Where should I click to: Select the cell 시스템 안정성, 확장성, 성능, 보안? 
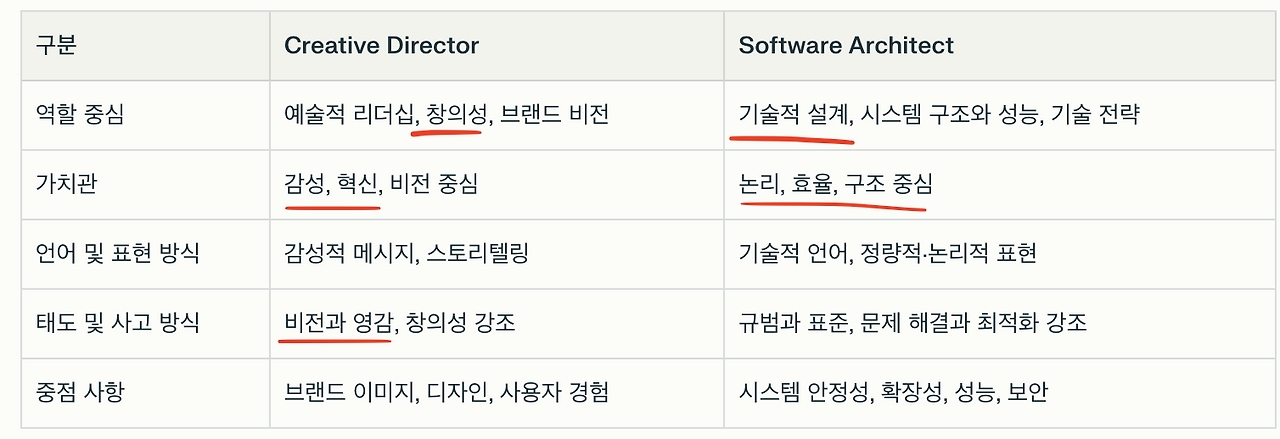(892, 391)
